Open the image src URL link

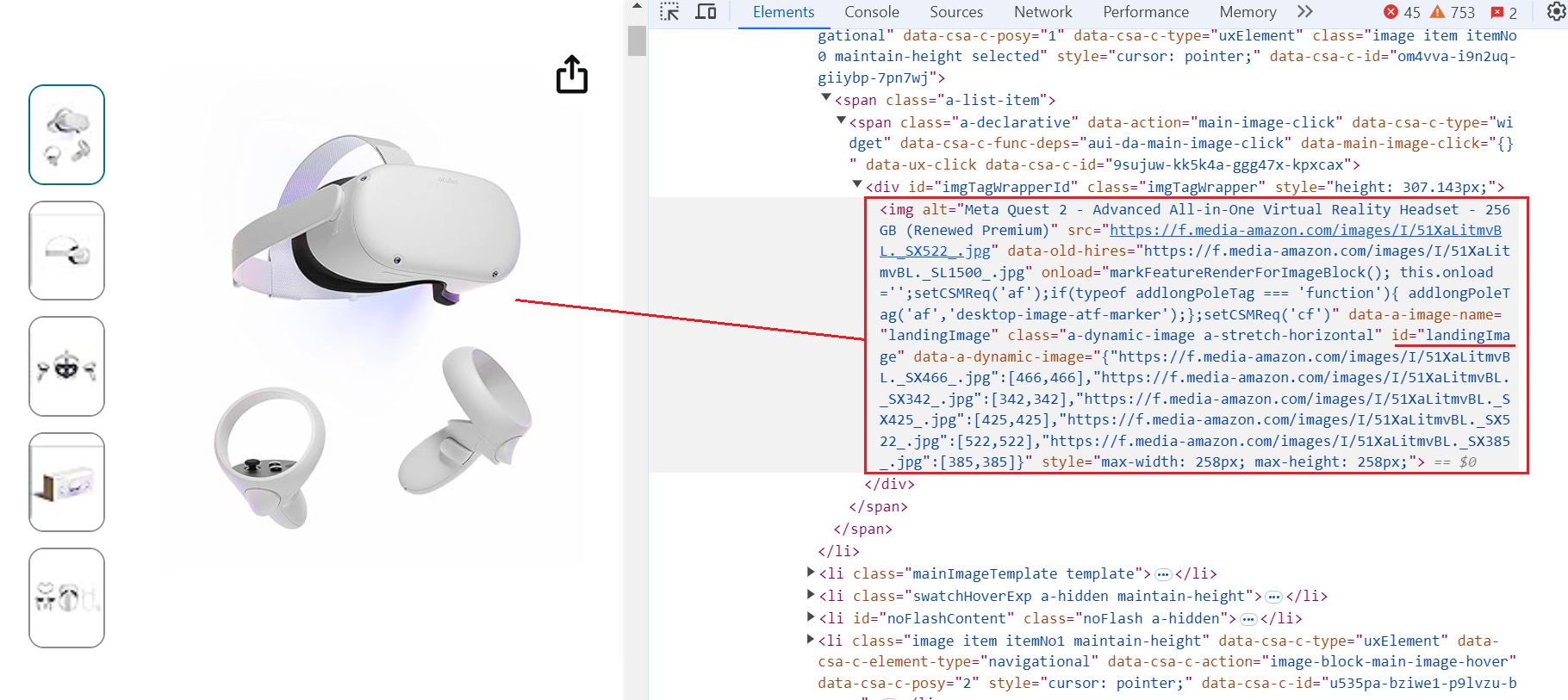point(1304,231)
